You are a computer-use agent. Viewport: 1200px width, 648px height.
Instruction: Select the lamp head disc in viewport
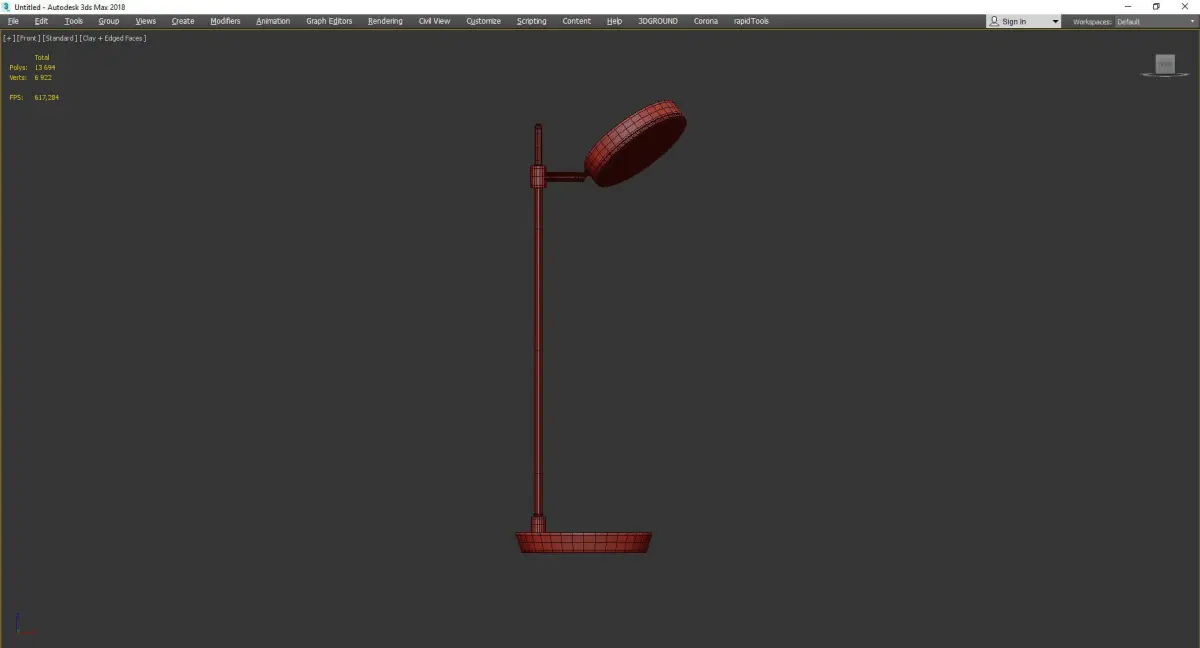pos(636,143)
